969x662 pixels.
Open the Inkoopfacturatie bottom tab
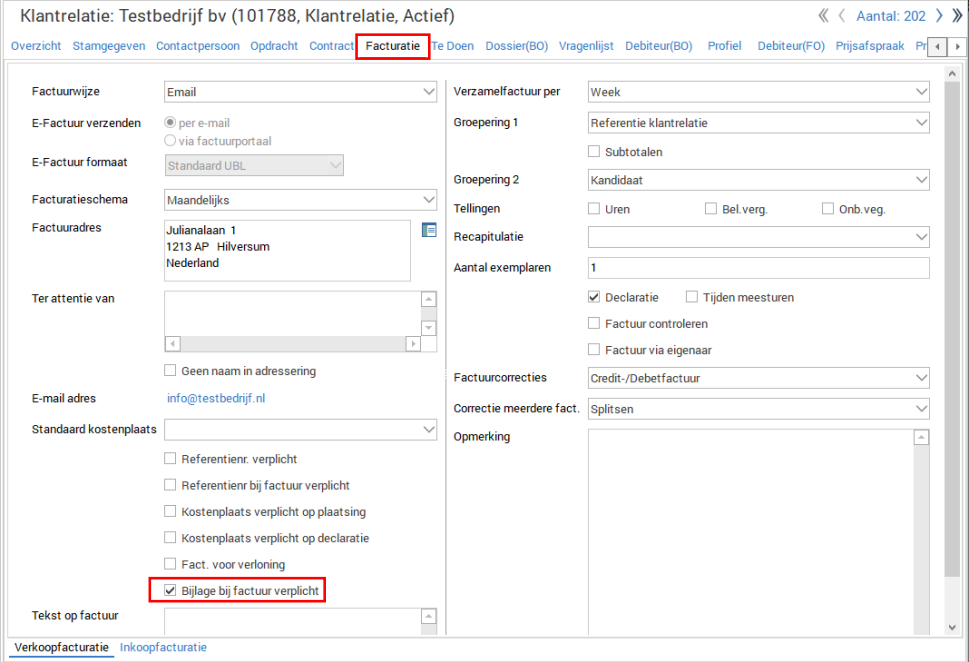163,648
